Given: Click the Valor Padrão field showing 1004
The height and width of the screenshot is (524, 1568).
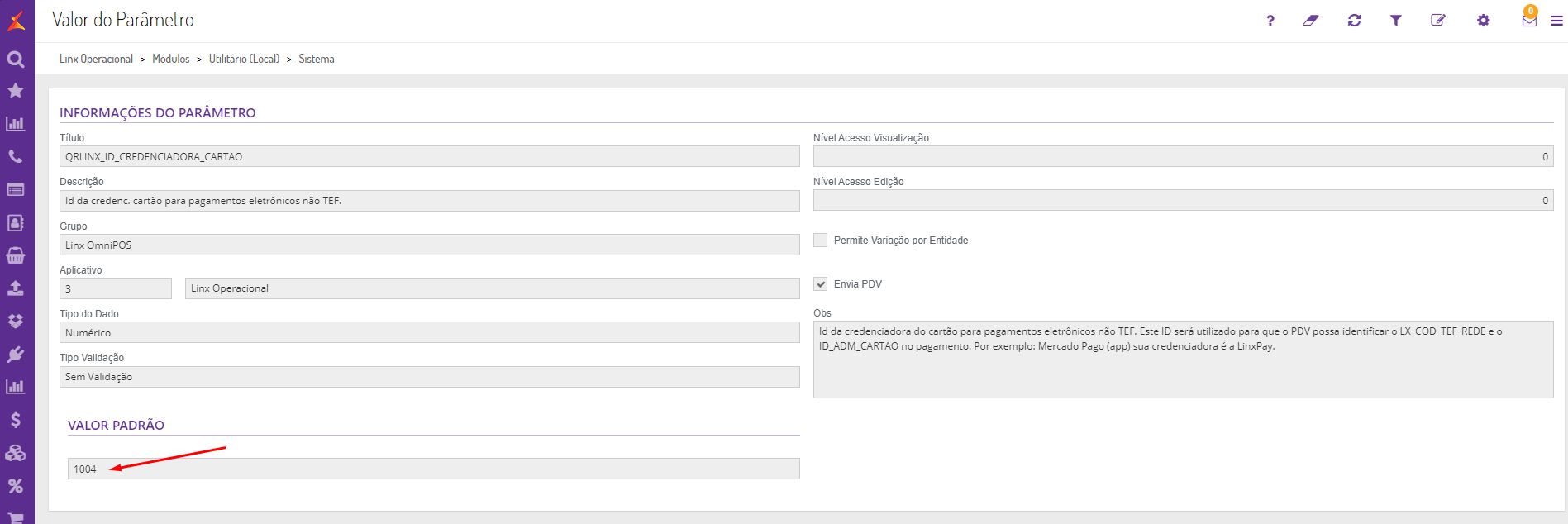Looking at the screenshot, I should (x=433, y=469).
